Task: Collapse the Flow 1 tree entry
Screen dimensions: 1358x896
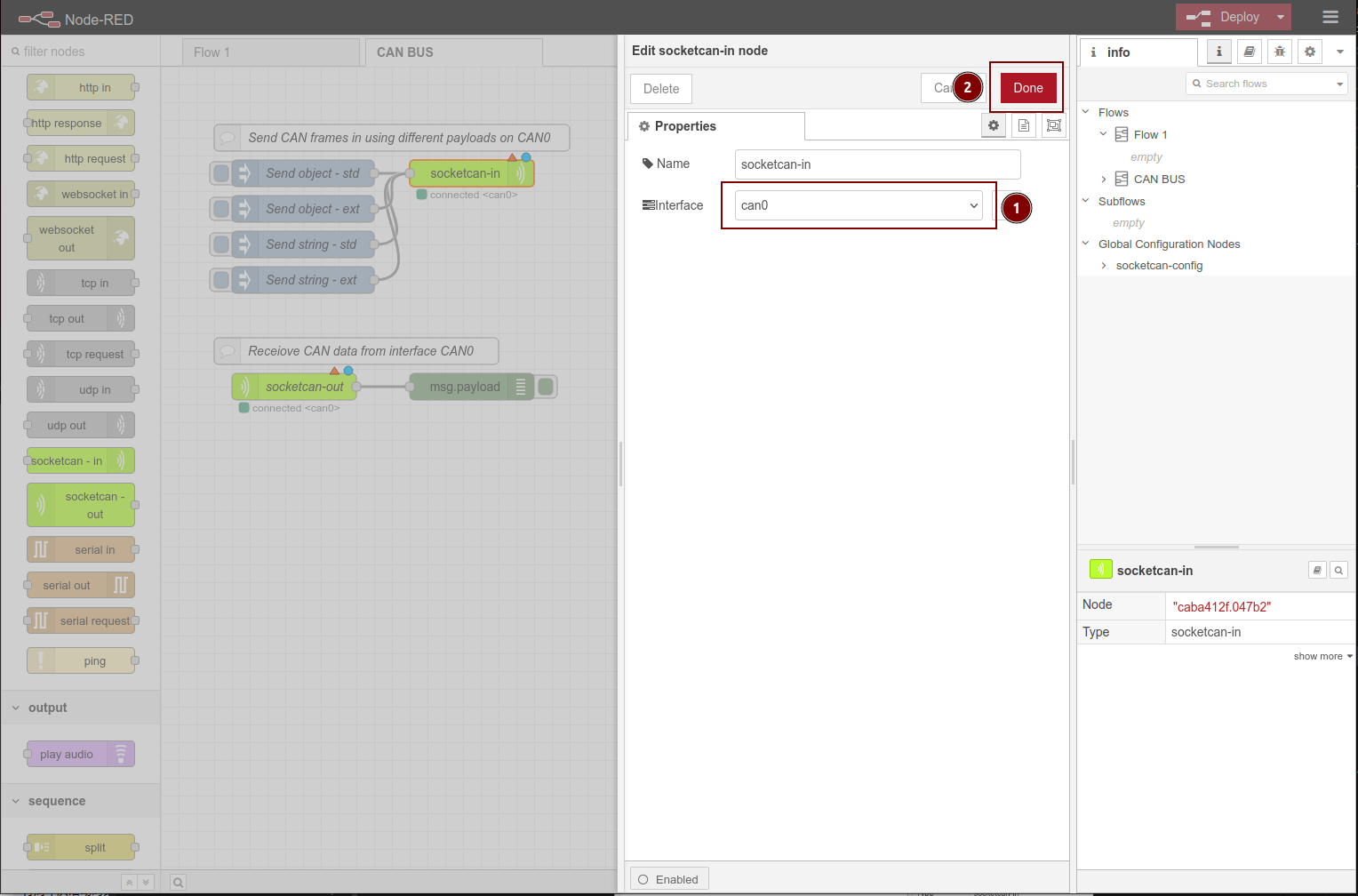Action: pos(1103,134)
